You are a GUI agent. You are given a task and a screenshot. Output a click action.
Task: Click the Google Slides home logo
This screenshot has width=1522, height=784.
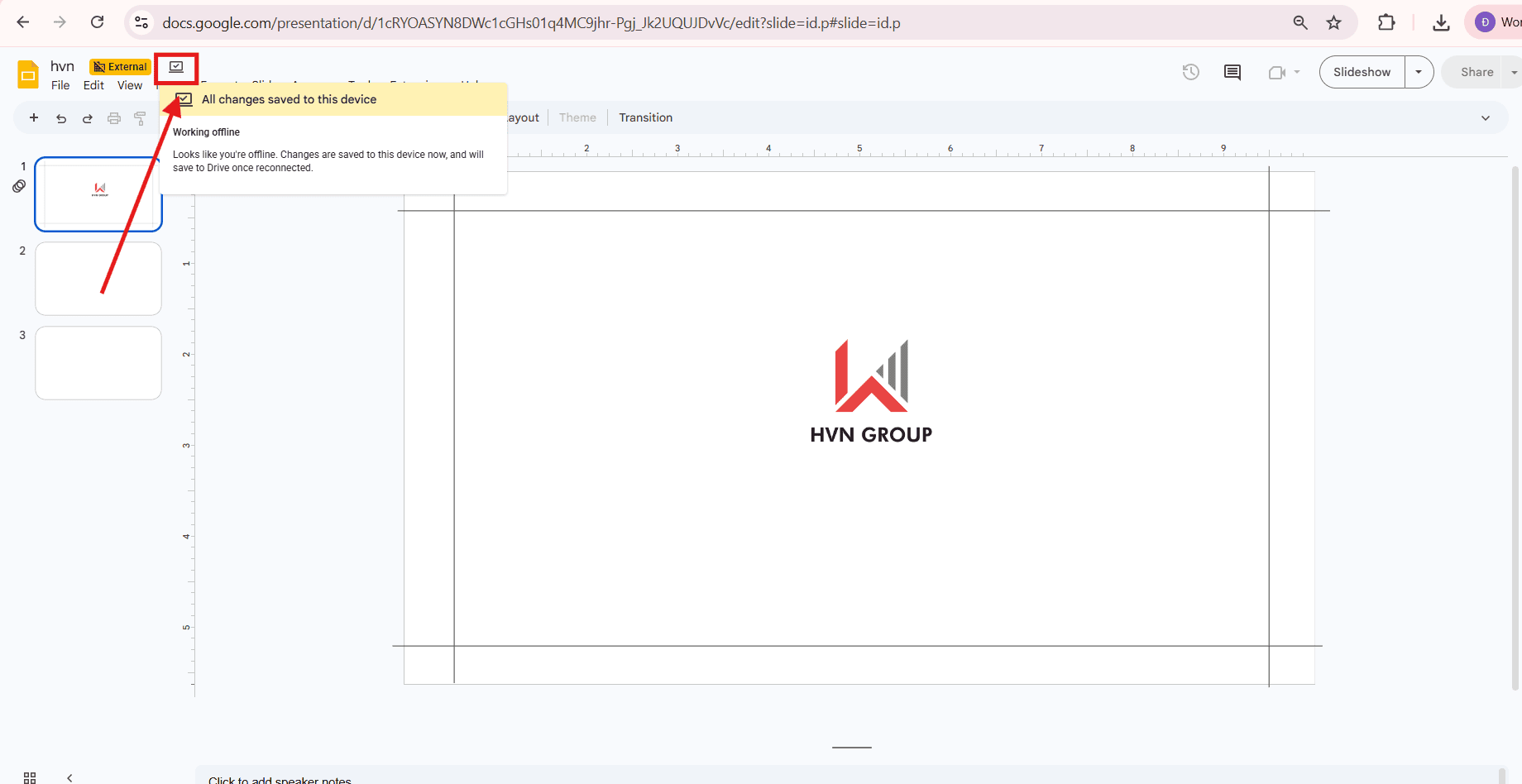pyautogui.click(x=28, y=74)
